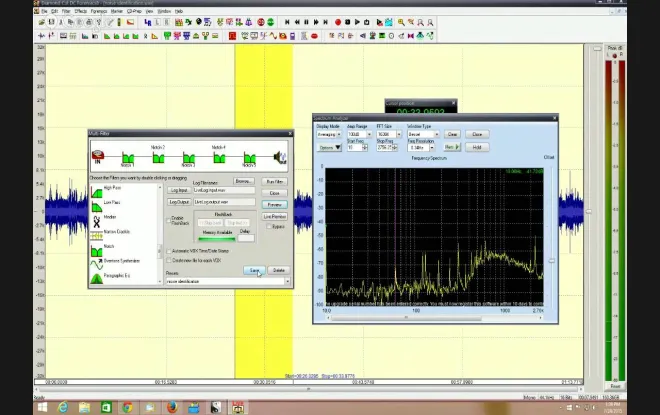Save the preset in Multi-Filter

254,270
